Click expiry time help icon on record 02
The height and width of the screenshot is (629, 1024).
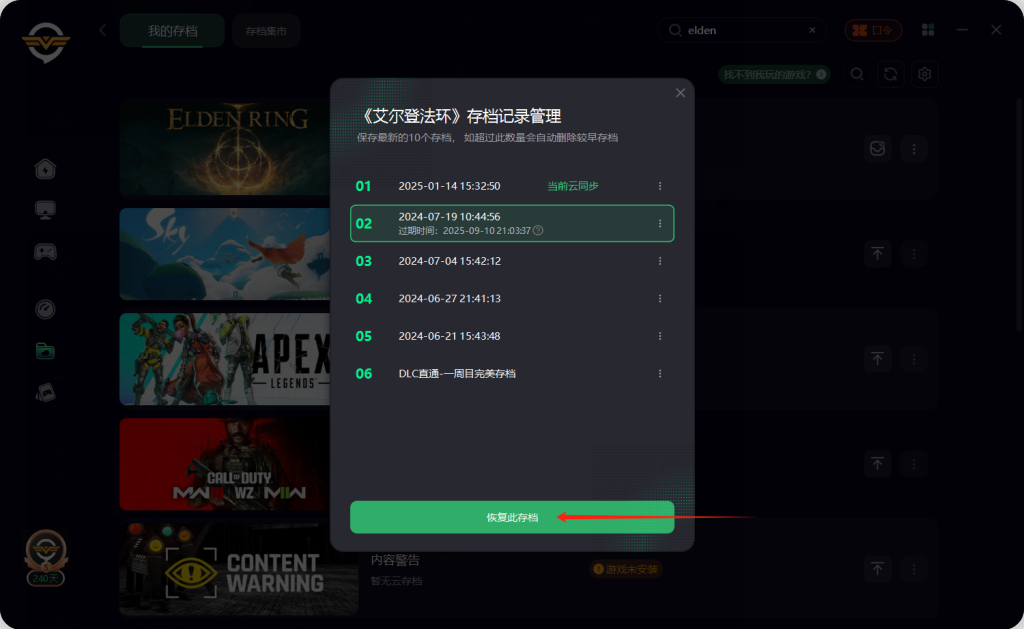point(537,230)
